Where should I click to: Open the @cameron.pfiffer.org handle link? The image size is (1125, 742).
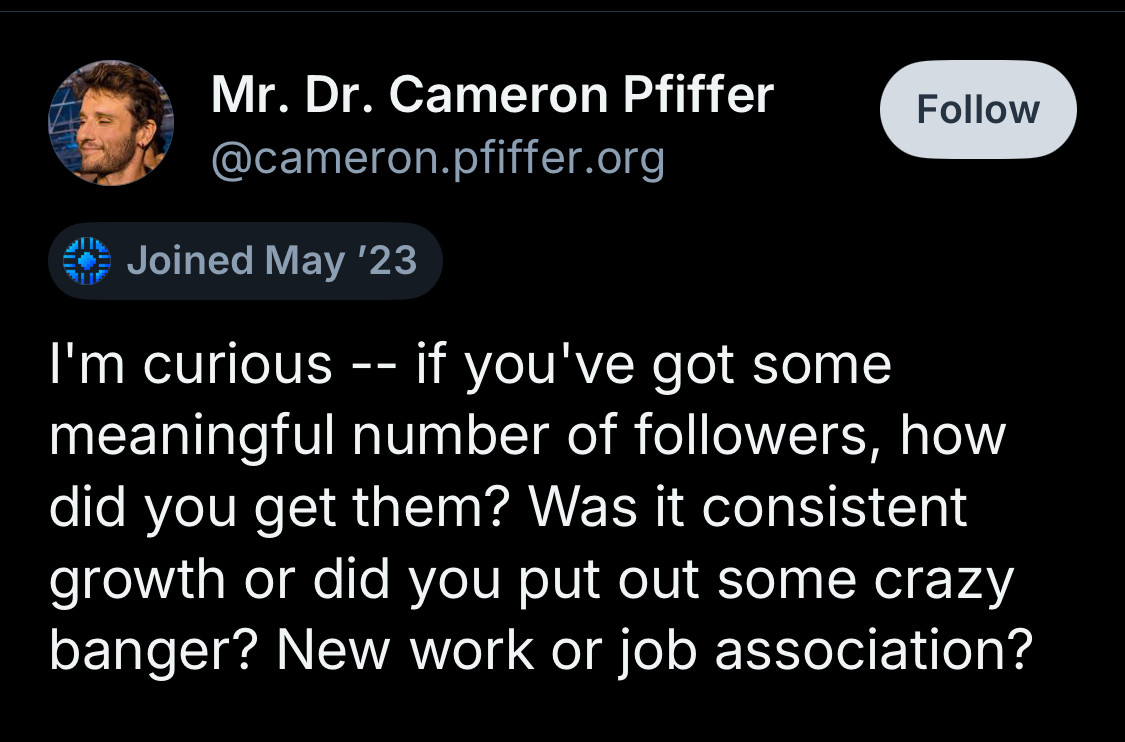click(x=438, y=159)
